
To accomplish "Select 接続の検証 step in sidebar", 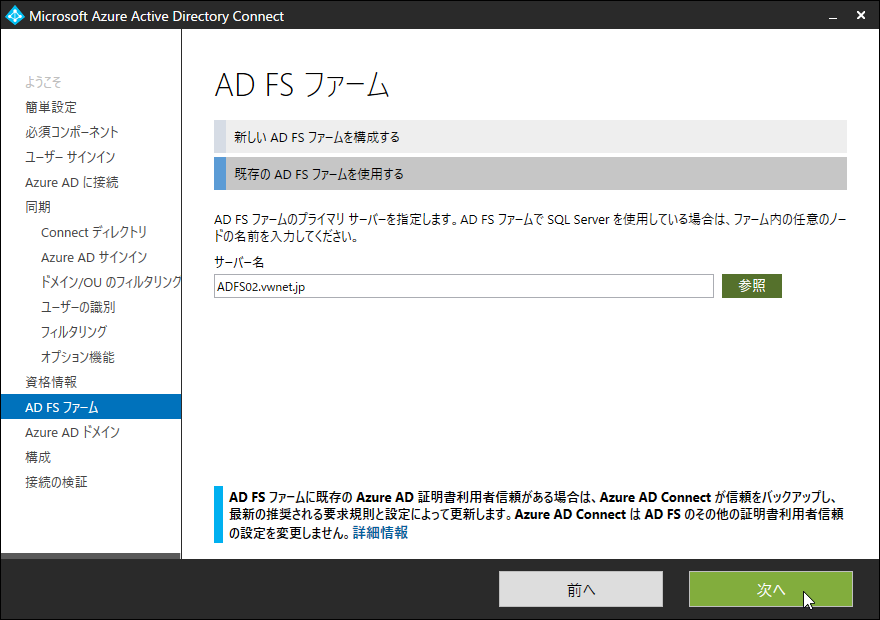I will point(56,482).
